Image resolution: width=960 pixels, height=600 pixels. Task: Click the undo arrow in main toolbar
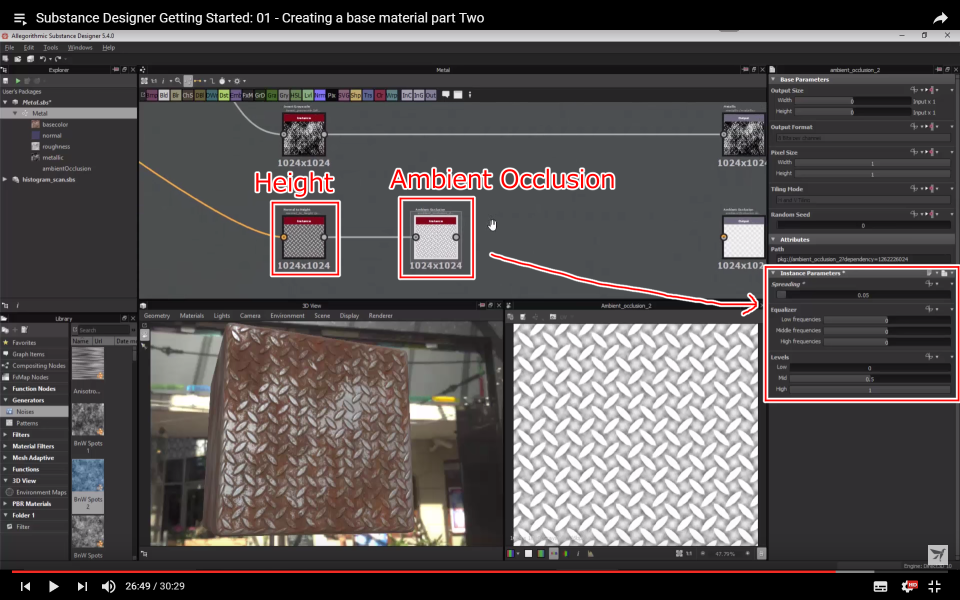[x=43, y=59]
